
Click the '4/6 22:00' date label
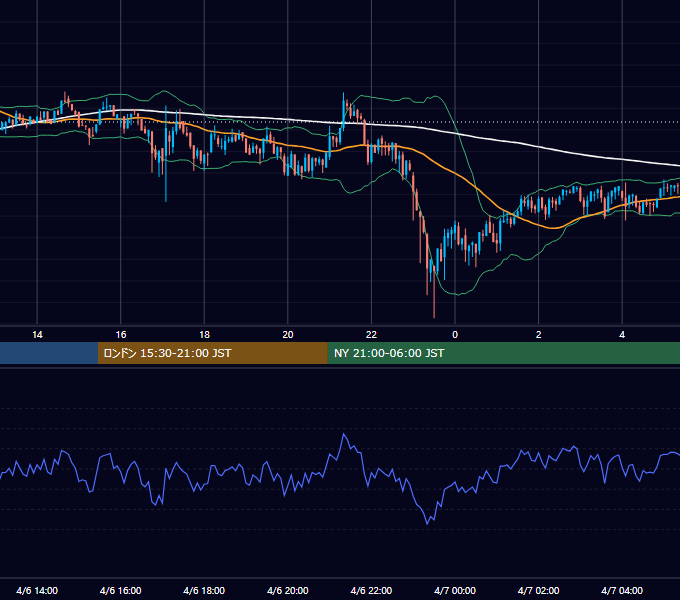click(x=371, y=590)
